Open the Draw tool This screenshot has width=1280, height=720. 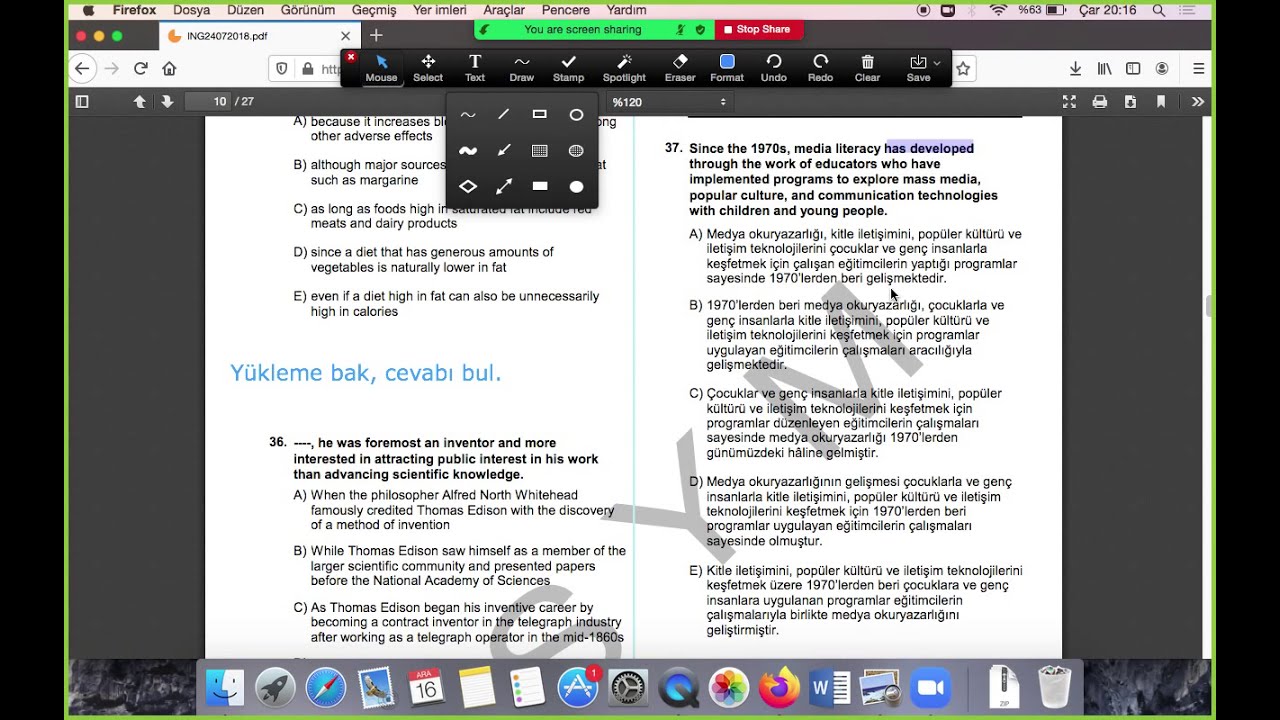click(x=522, y=68)
